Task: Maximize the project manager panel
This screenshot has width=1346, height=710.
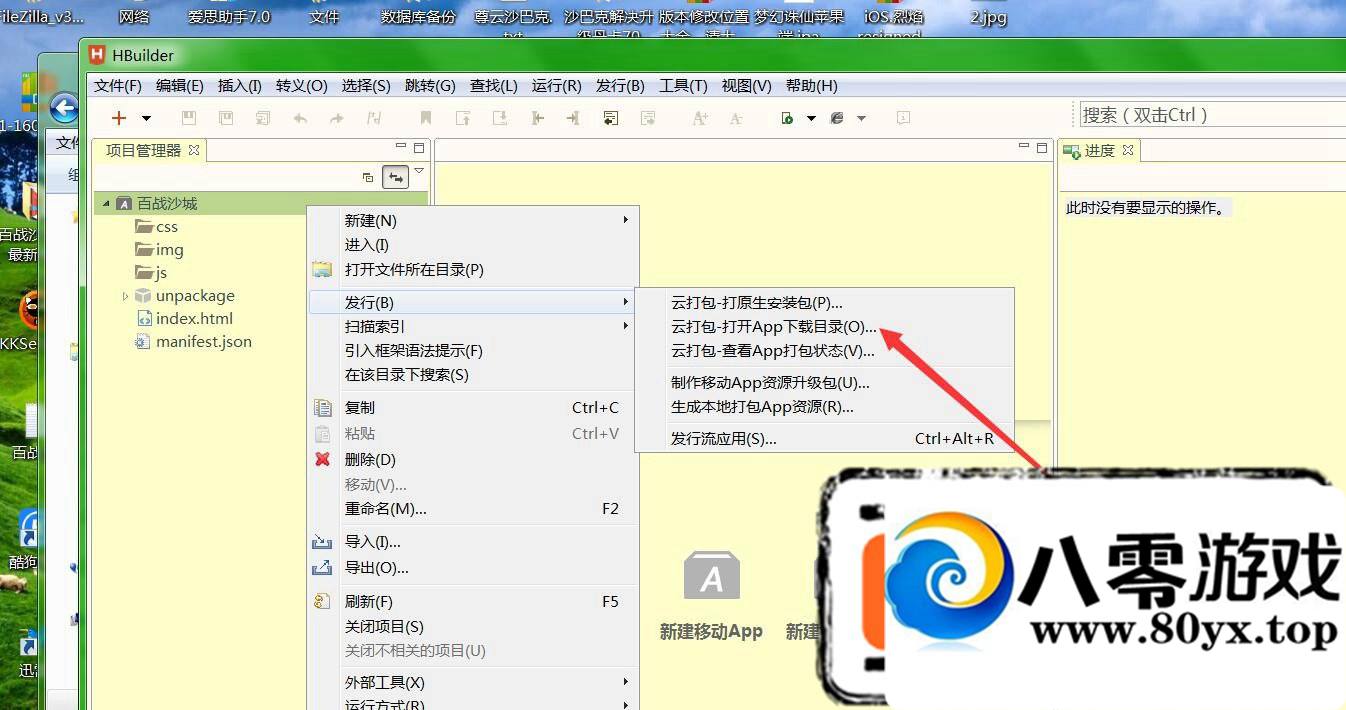Action: 420,148
